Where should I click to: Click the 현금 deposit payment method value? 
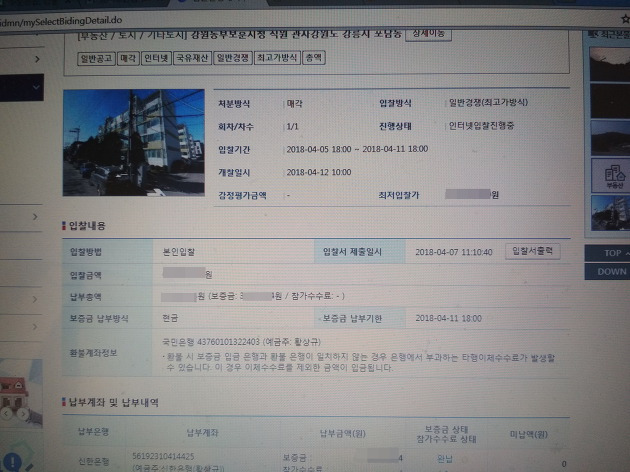point(170,318)
